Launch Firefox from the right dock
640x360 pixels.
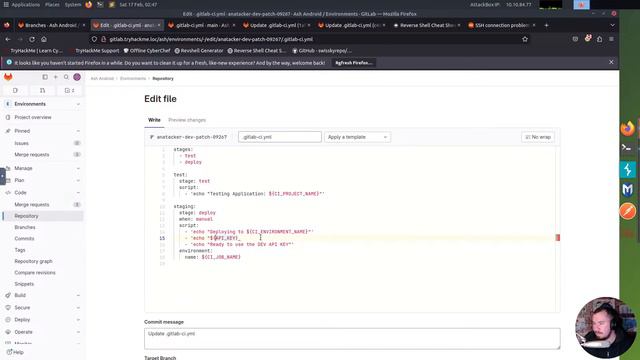tap(628, 128)
